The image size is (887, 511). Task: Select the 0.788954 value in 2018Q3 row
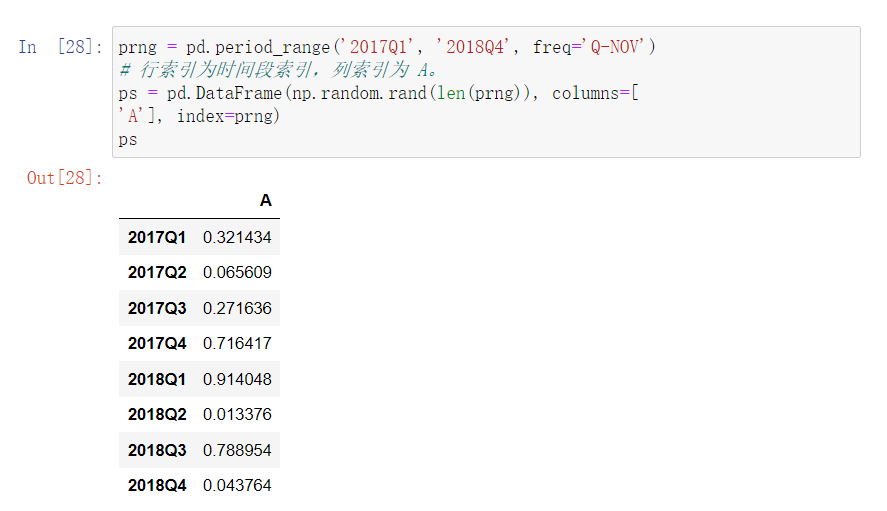coord(237,450)
